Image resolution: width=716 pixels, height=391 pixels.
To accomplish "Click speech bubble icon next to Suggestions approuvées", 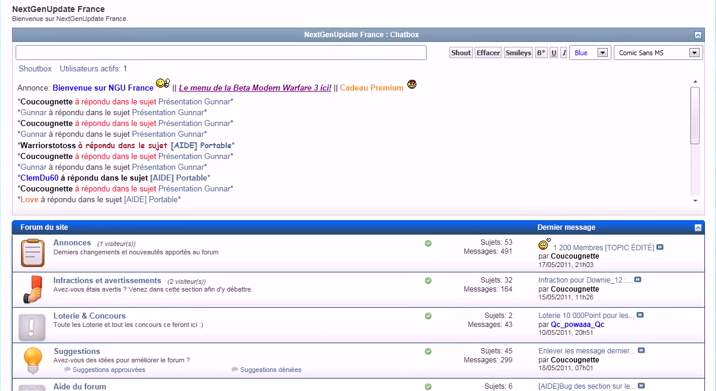I will coord(68,369).
